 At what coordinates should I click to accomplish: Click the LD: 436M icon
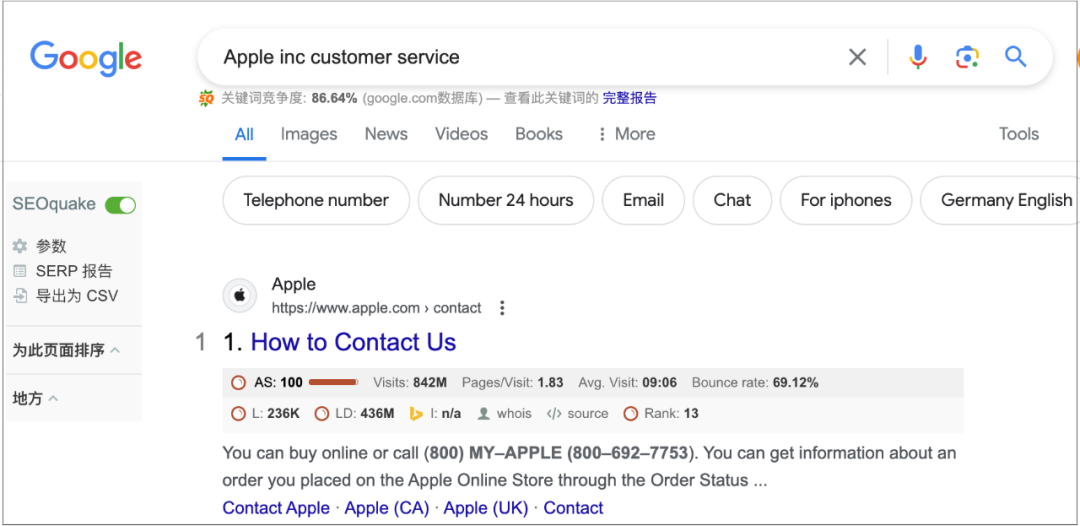coord(321,414)
